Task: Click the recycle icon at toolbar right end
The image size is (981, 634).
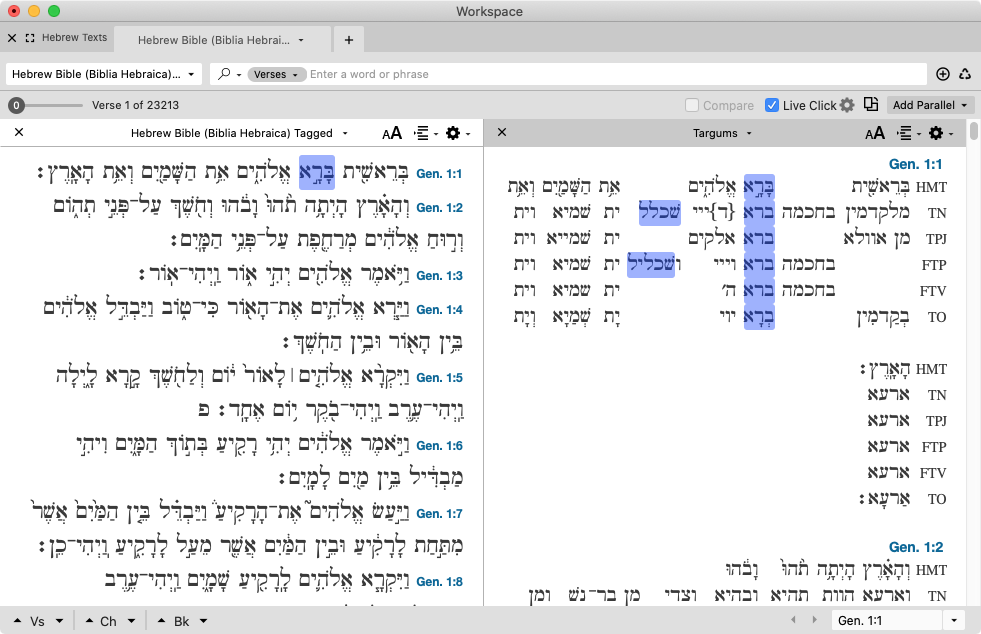Action: [965, 74]
